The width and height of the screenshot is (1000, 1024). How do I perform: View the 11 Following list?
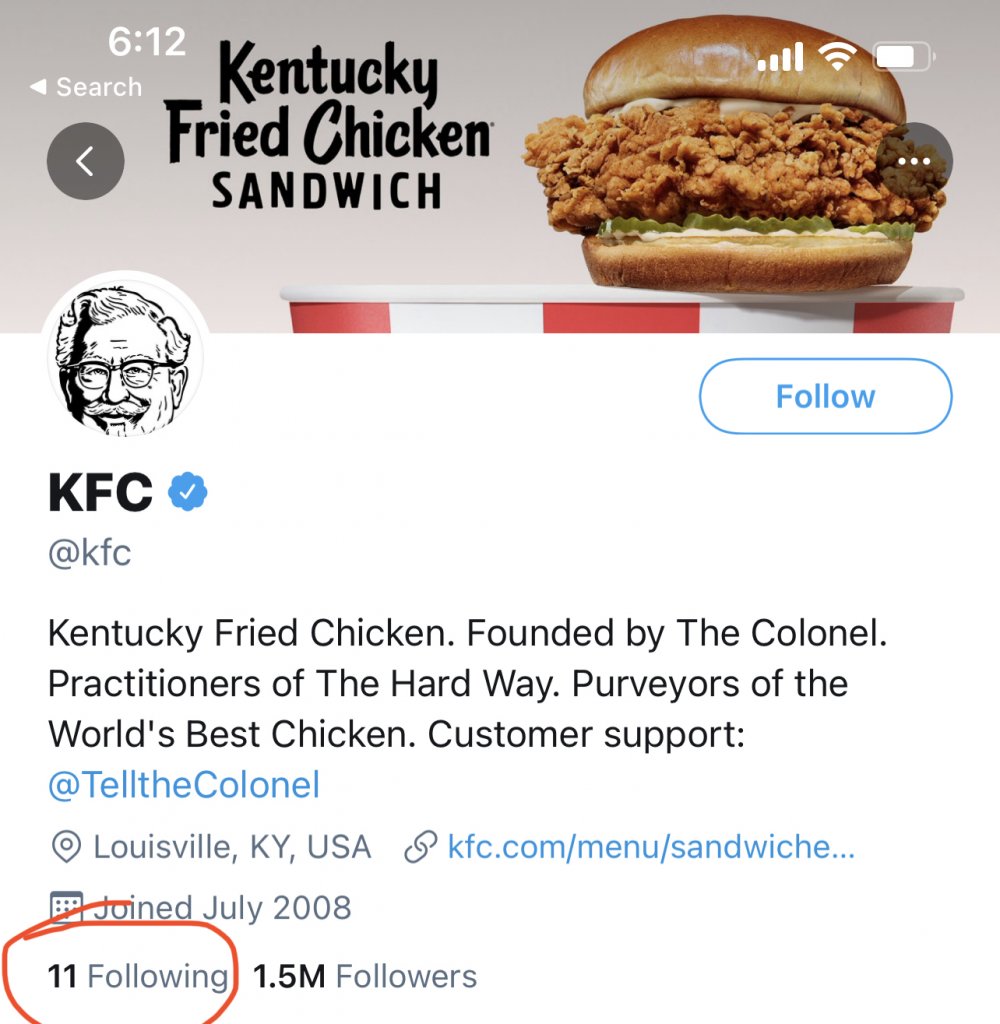138,976
